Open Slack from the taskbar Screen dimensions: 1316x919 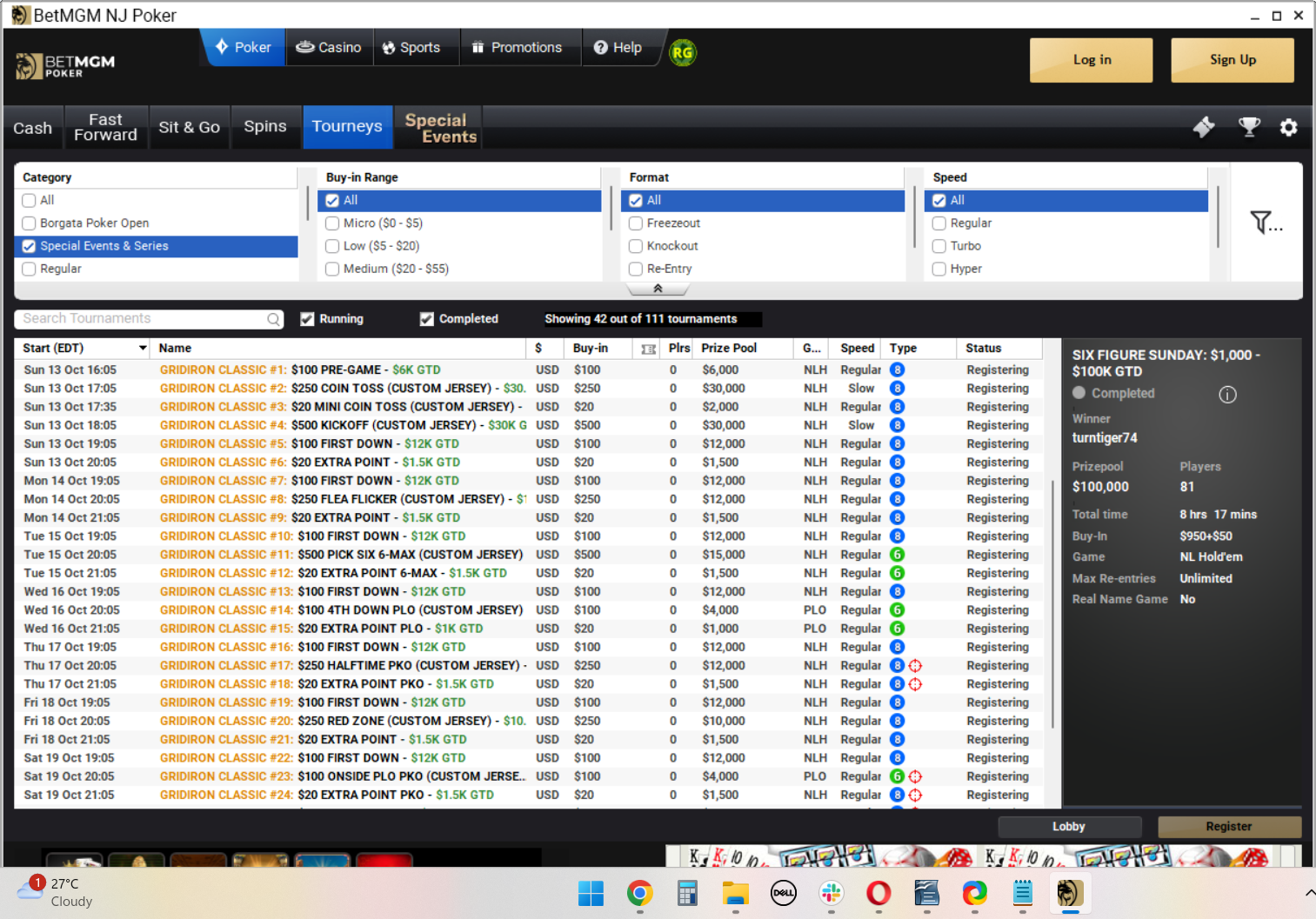832,893
